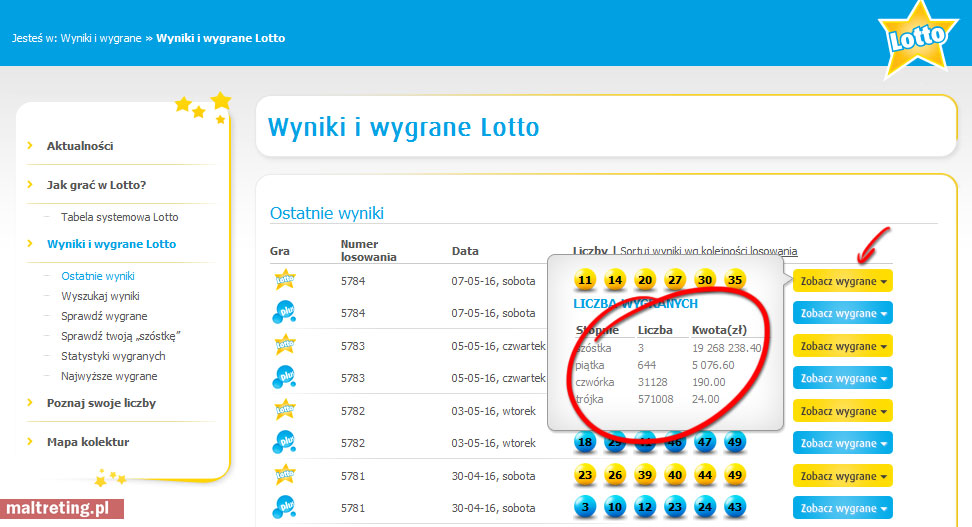Click the Lotto star logo in header
This screenshot has width=972, height=527.
(917, 39)
